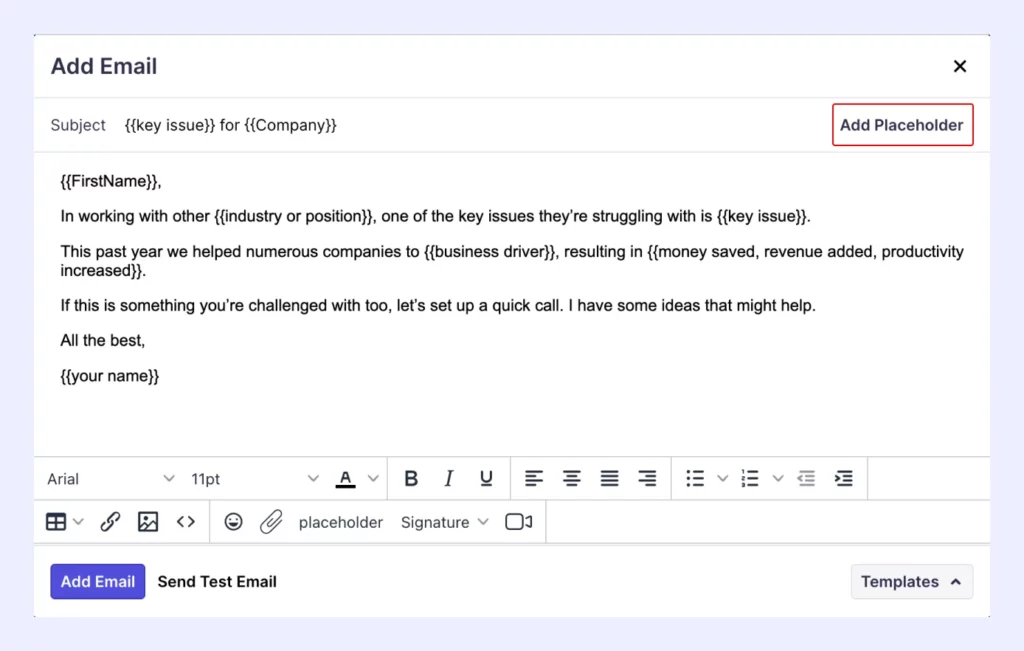1024x651 pixels.
Task: Toggle bold formatting on selected text
Action: [411, 478]
